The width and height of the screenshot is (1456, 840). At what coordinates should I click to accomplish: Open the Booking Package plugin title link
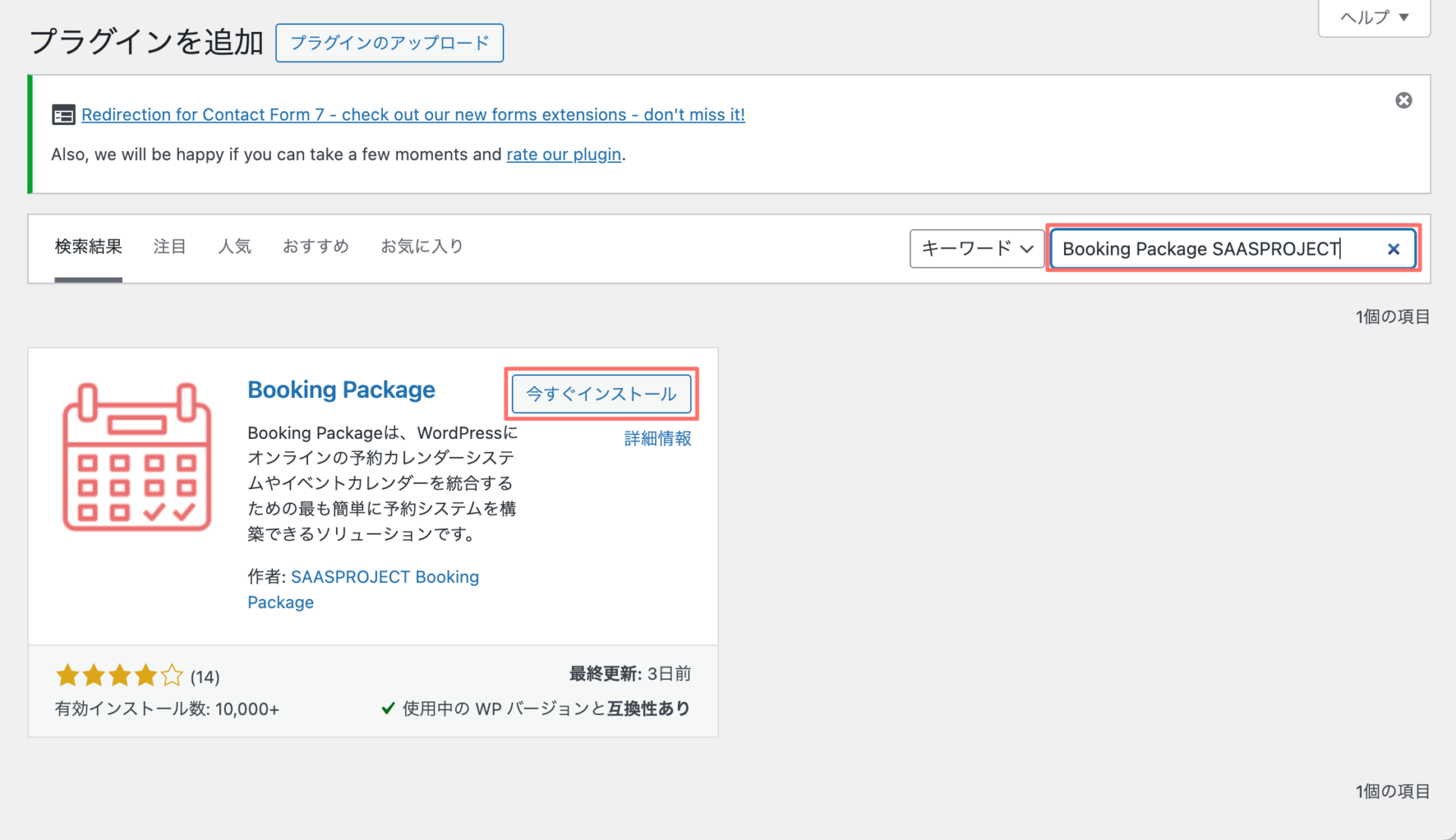coord(341,389)
